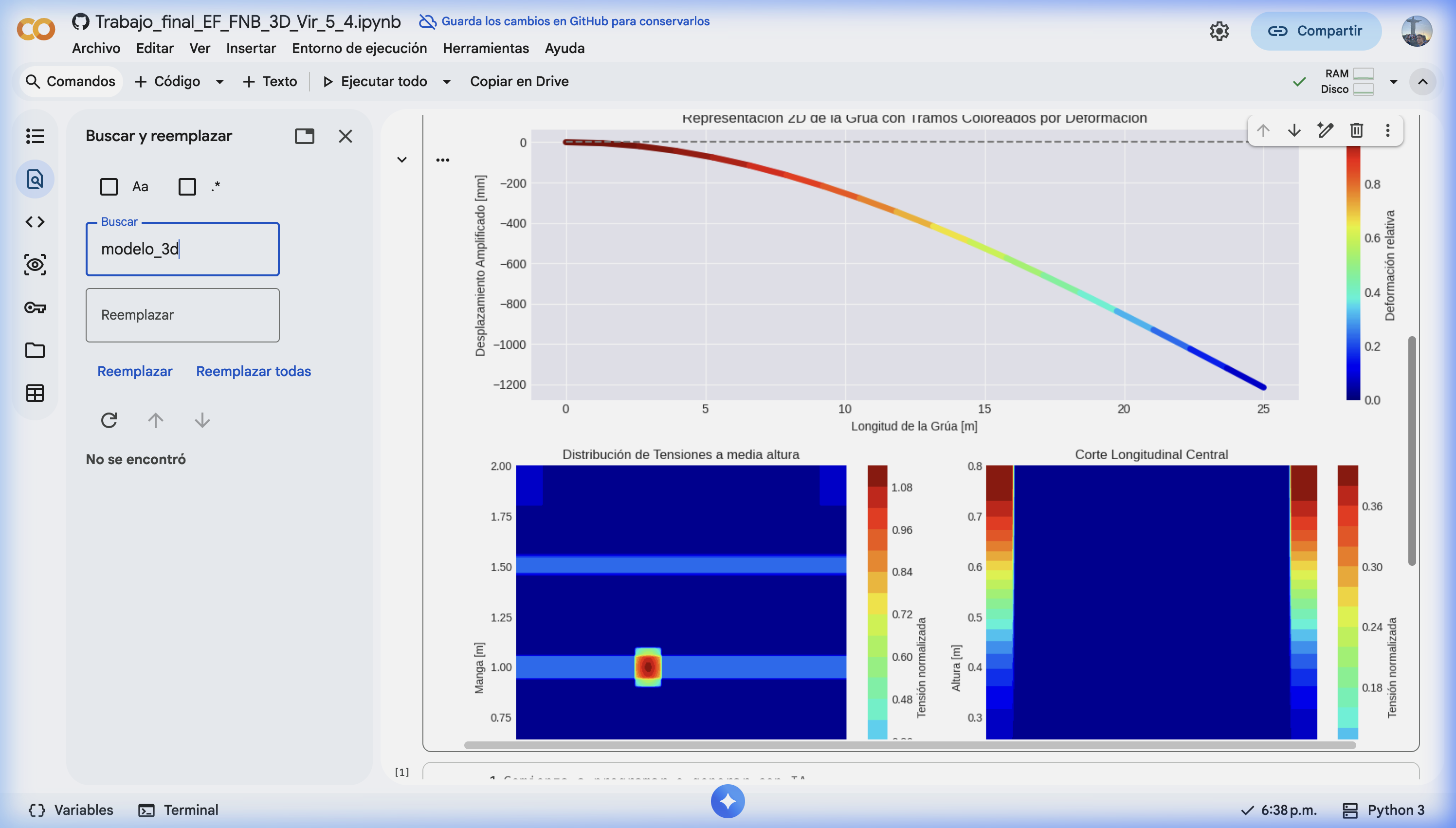Image resolution: width=1456 pixels, height=828 pixels.
Task: Toggle the header visibility chevron button
Action: coord(1422,81)
